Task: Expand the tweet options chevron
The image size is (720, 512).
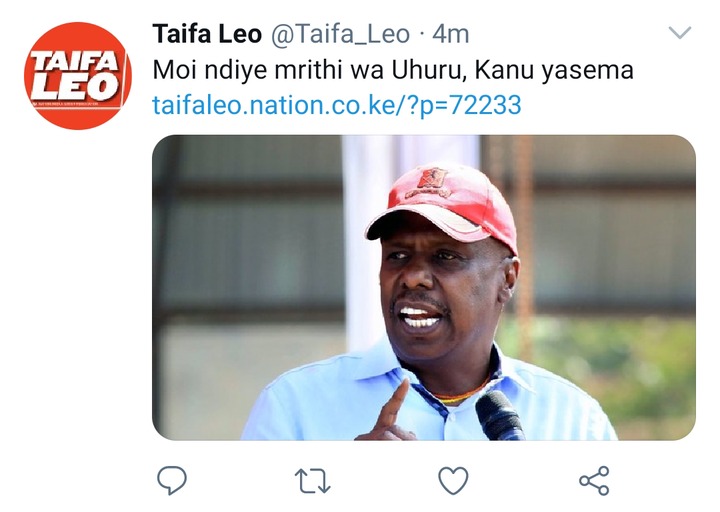Action: point(680,33)
